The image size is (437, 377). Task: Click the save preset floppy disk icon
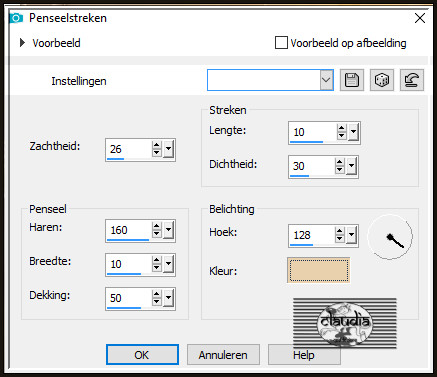click(352, 80)
